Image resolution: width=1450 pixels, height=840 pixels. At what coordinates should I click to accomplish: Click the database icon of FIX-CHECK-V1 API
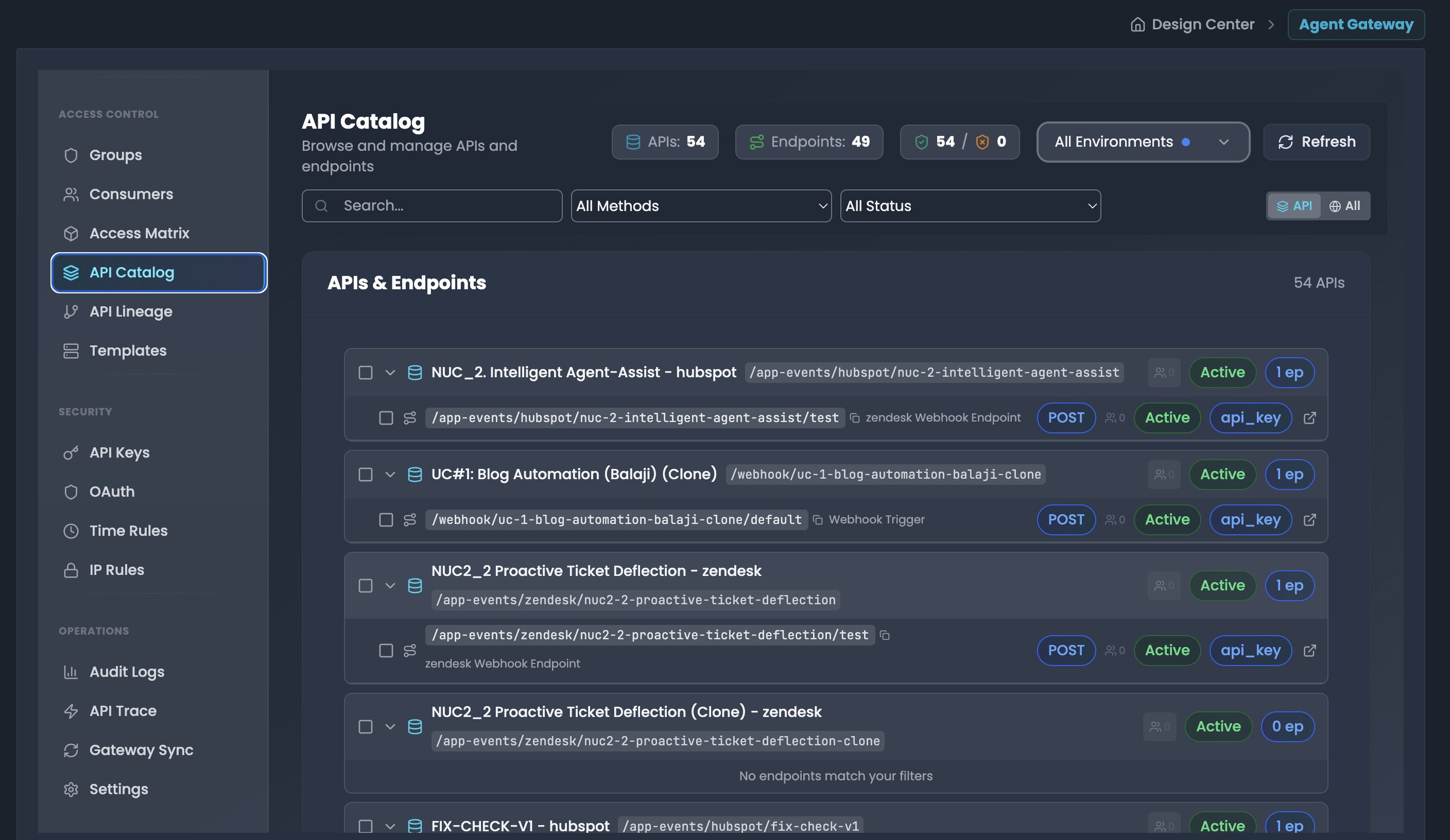click(415, 826)
